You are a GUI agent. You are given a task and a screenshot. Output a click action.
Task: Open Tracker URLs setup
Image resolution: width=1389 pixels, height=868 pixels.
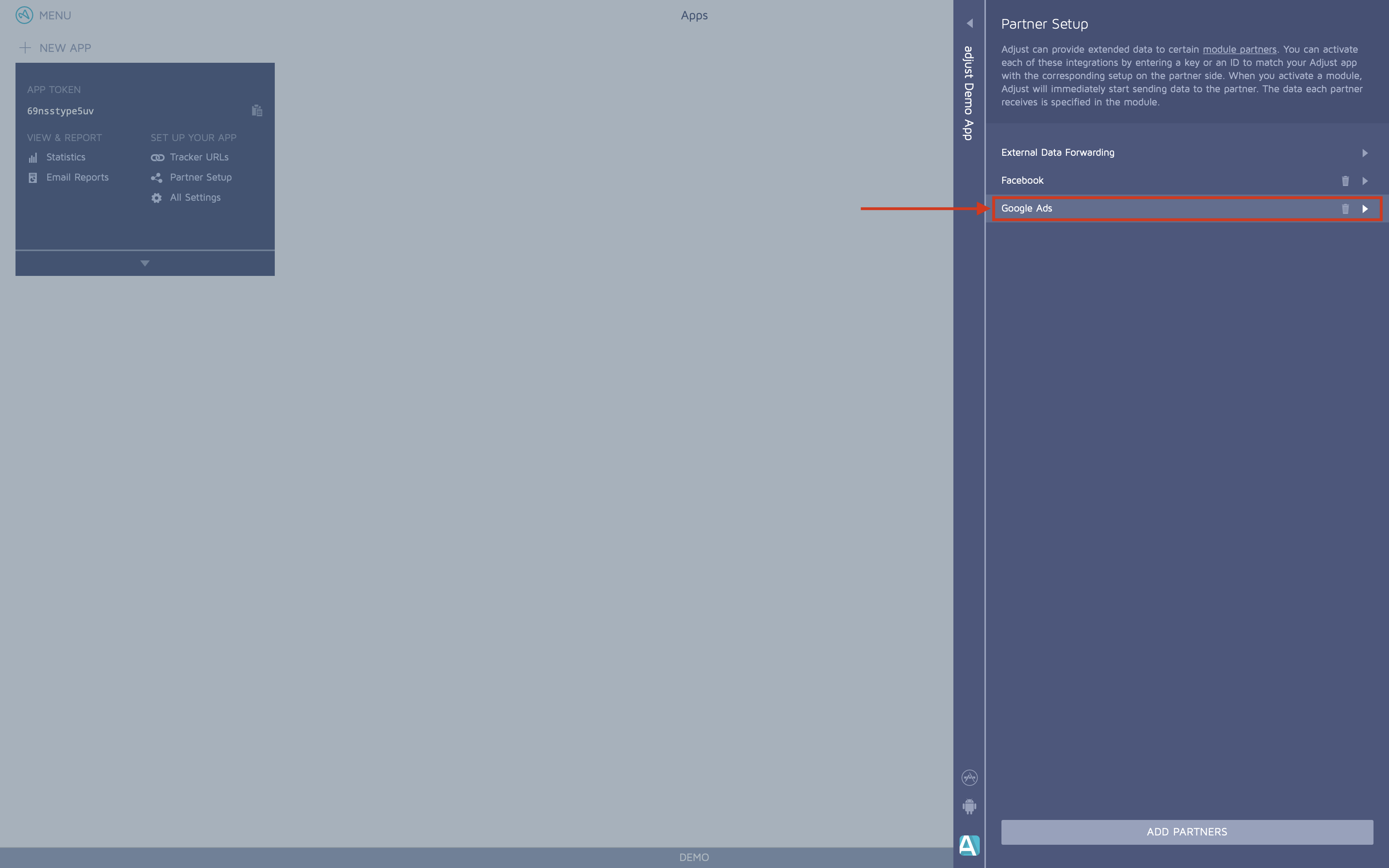coord(198,157)
